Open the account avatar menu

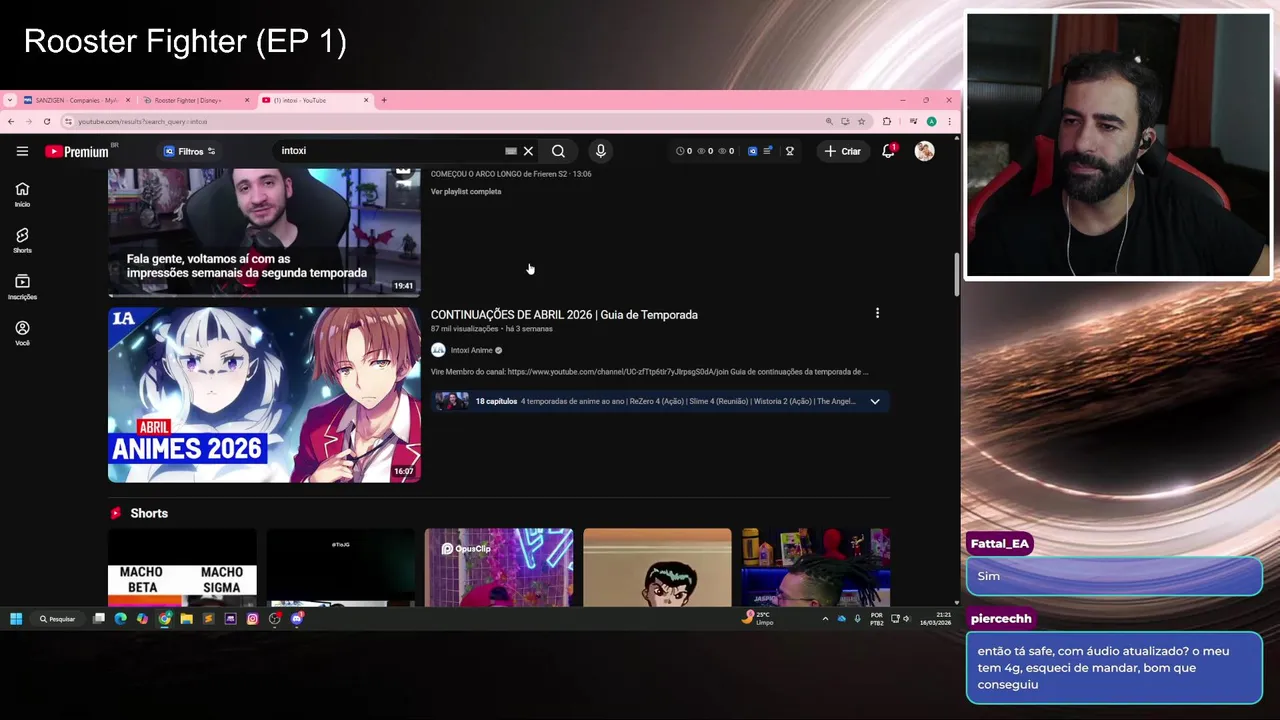(924, 151)
